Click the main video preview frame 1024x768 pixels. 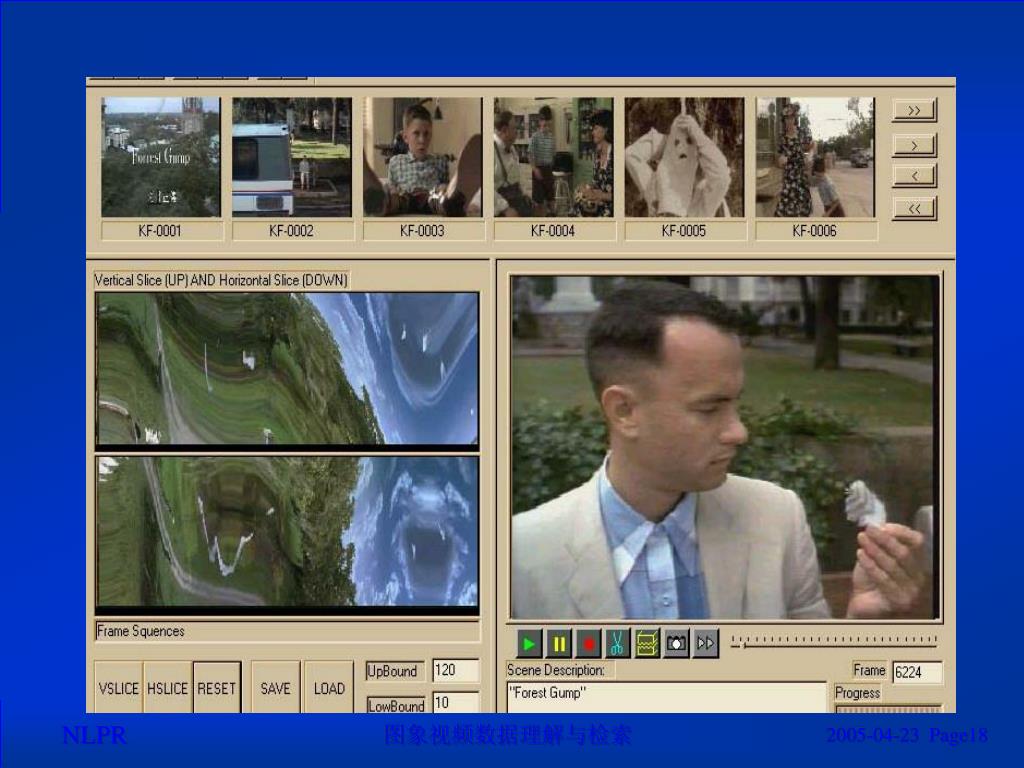pyautogui.click(x=725, y=447)
